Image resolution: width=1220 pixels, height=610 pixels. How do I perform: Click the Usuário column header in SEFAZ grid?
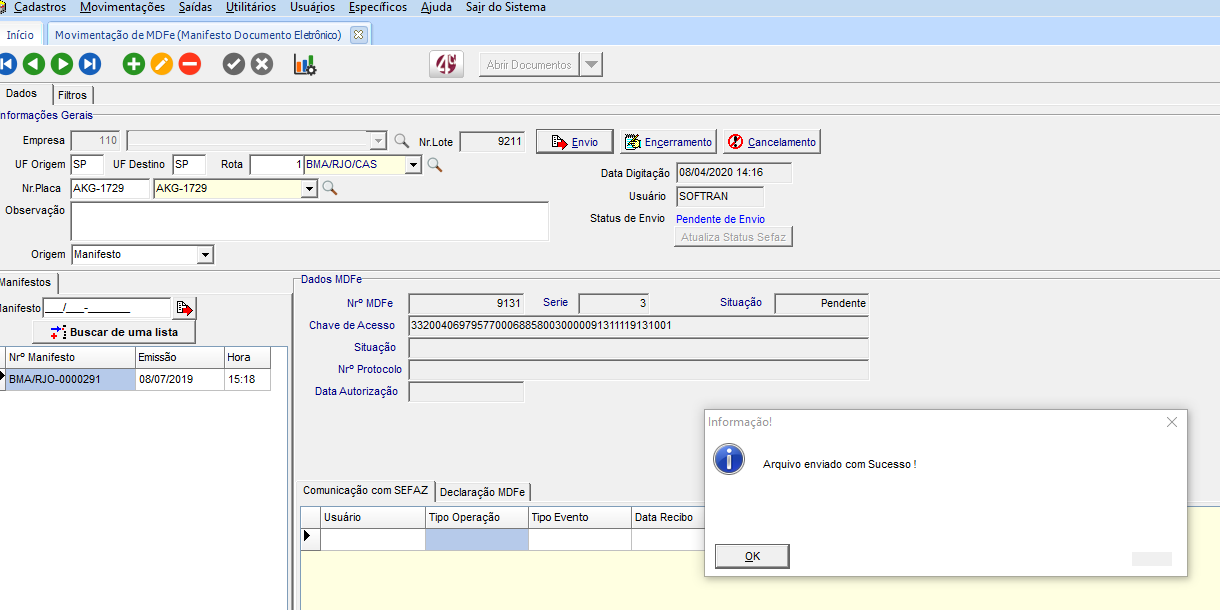(x=373, y=517)
